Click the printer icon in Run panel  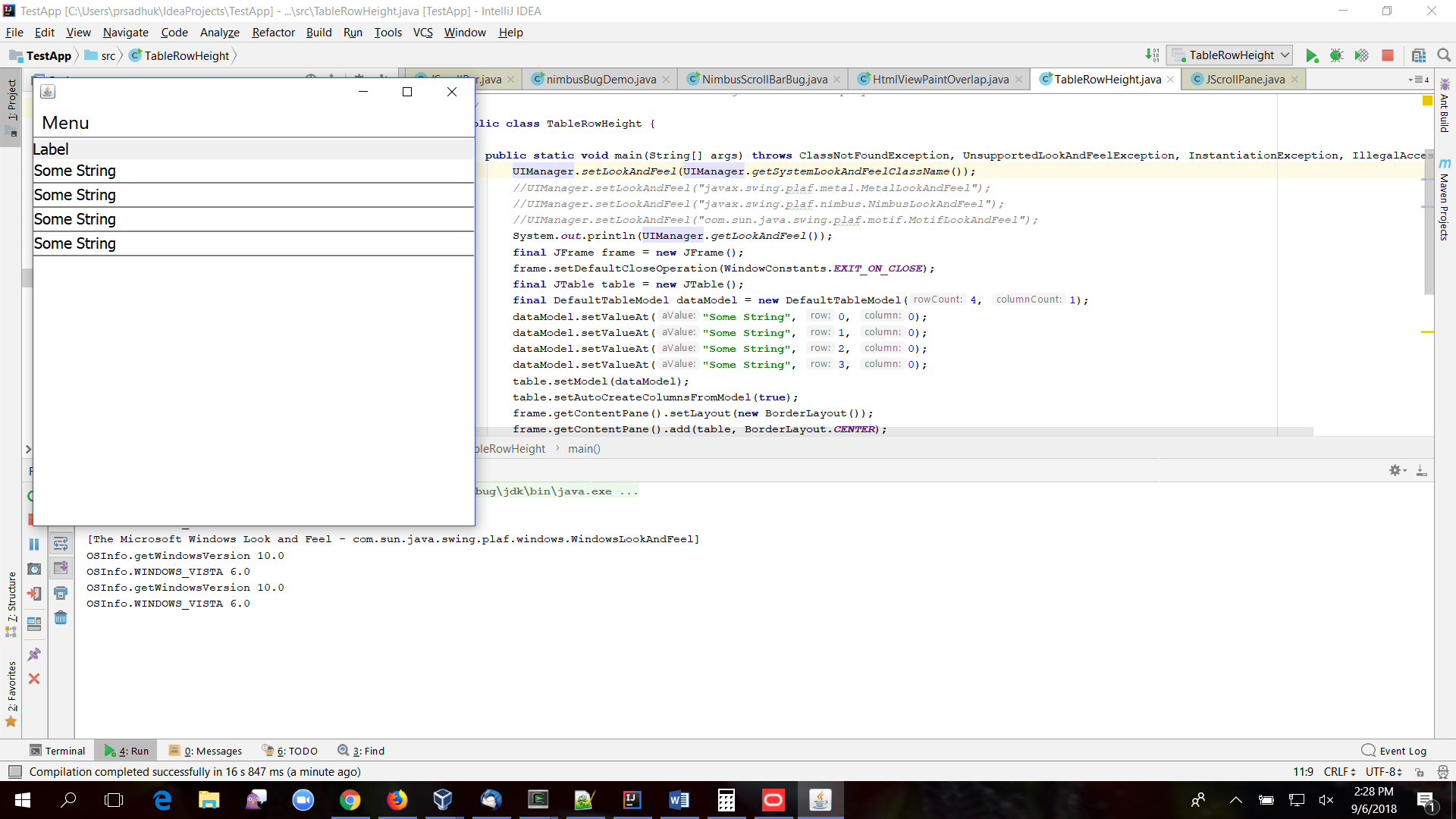pos(61,593)
